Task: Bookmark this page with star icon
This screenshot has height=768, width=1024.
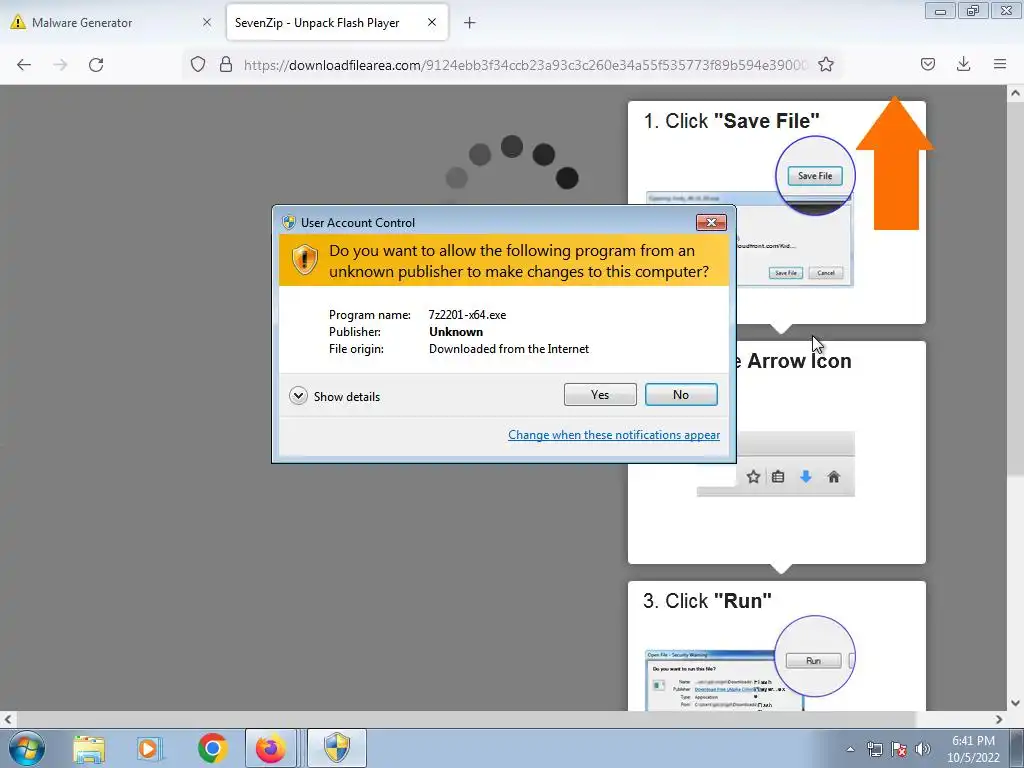Action: 826,64
